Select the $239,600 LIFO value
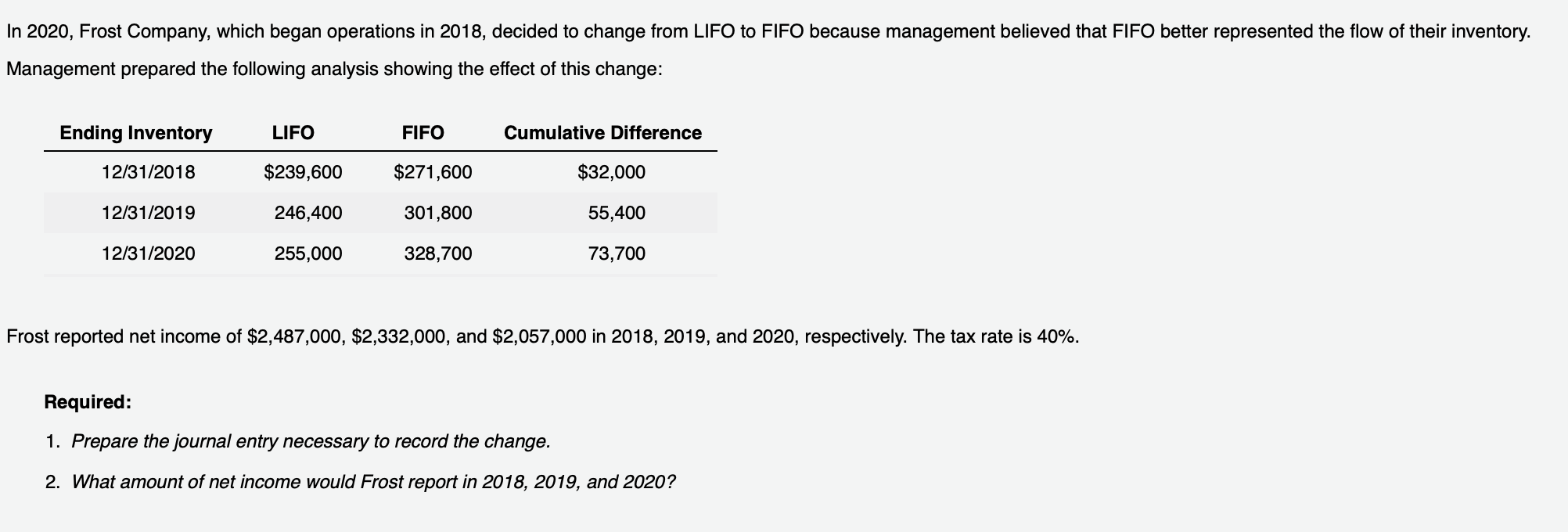1568x532 pixels. coord(303,172)
